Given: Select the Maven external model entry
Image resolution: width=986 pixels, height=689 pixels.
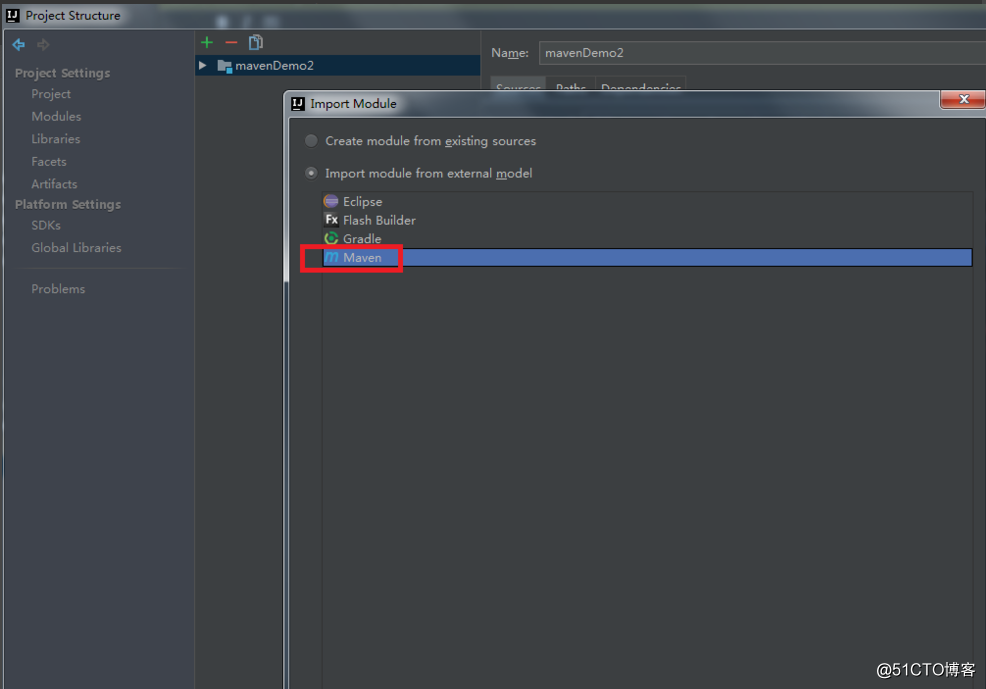Looking at the screenshot, I should click(x=647, y=257).
